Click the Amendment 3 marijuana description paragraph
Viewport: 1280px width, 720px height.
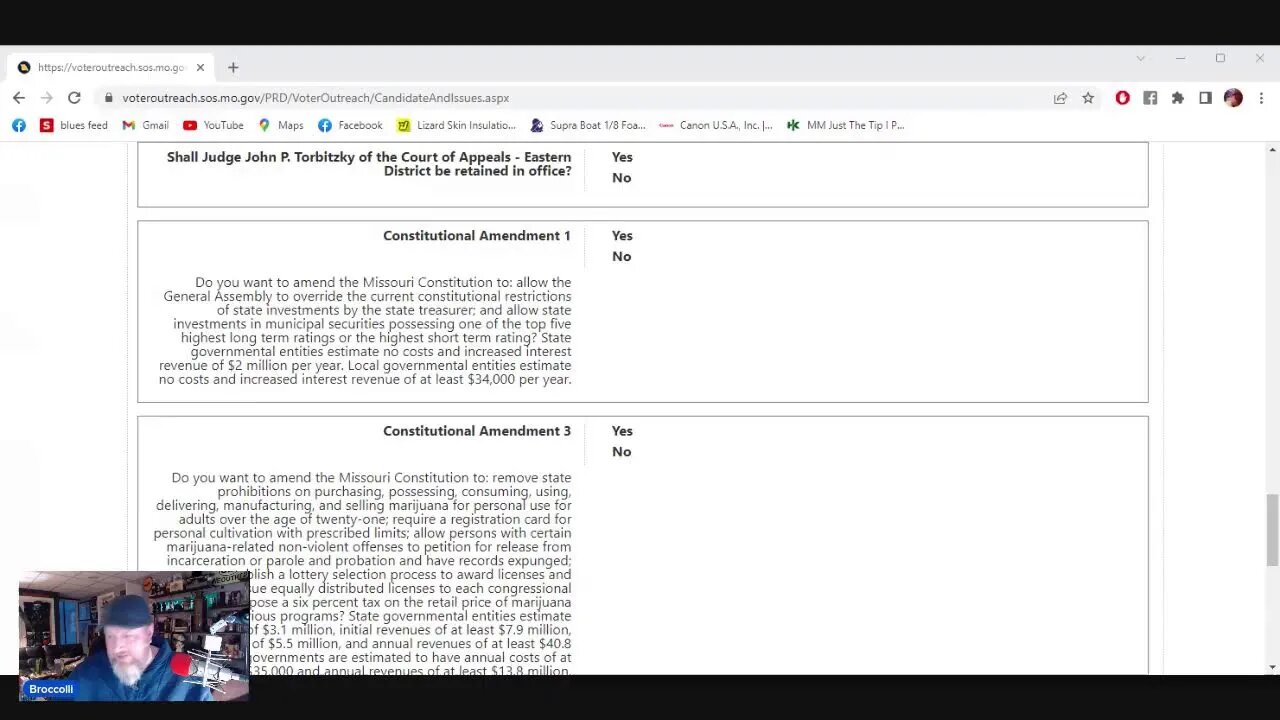362,574
